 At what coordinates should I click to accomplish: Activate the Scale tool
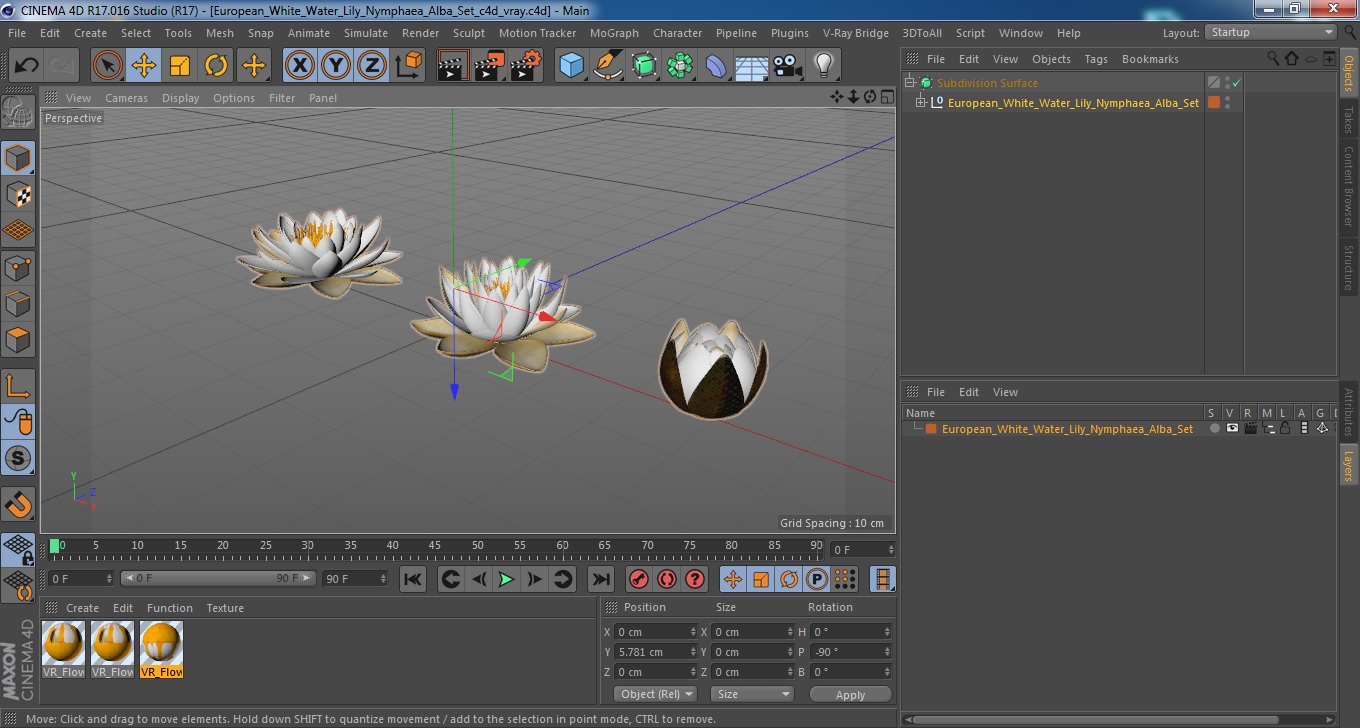(x=180, y=66)
